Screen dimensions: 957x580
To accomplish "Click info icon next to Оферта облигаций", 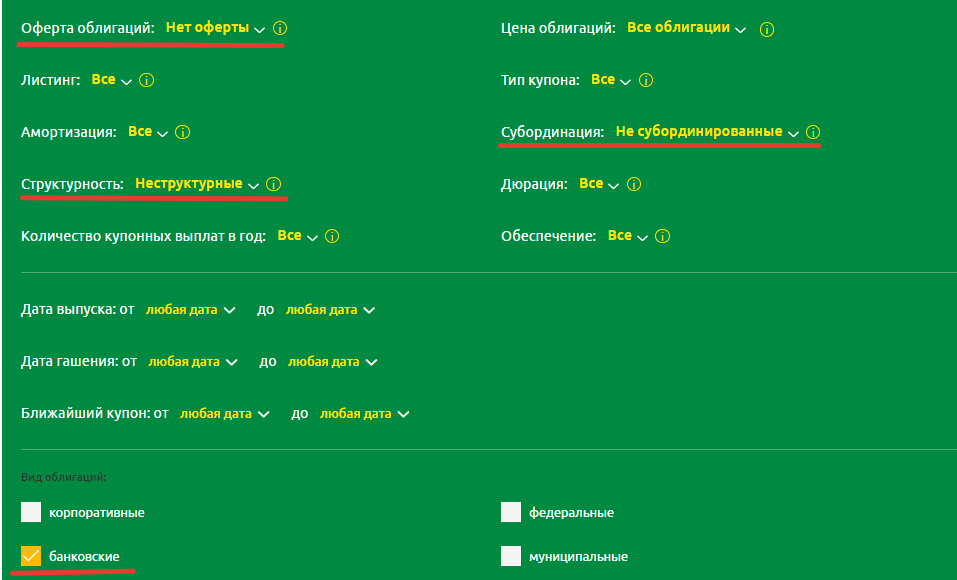I will (280, 29).
